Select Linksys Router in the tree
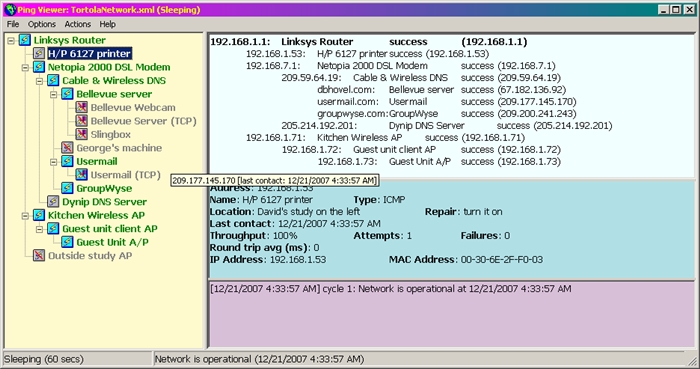The width and height of the screenshot is (700, 369). tap(70, 40)
